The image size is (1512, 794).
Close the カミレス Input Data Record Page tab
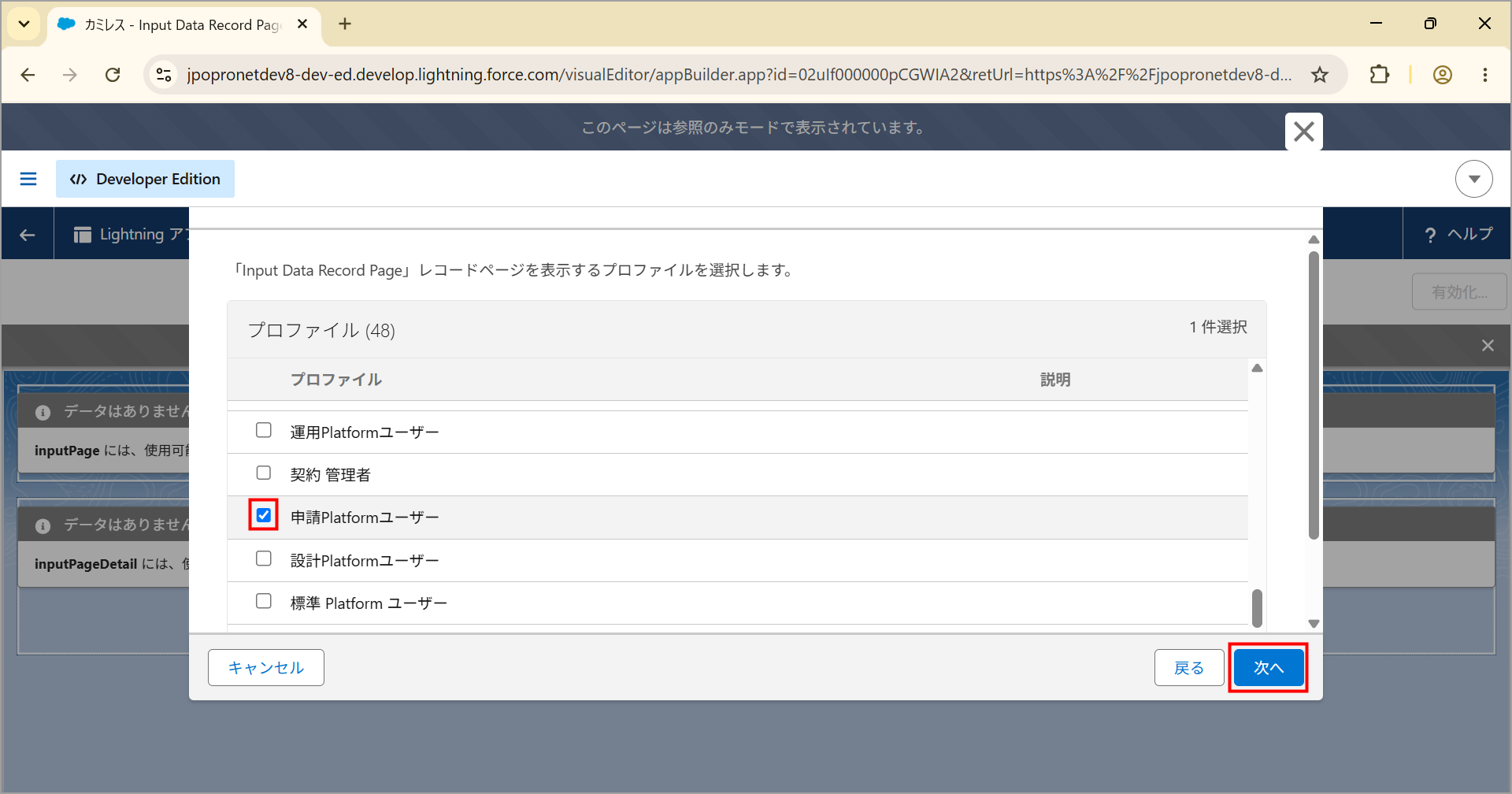[x=302, y=24]
